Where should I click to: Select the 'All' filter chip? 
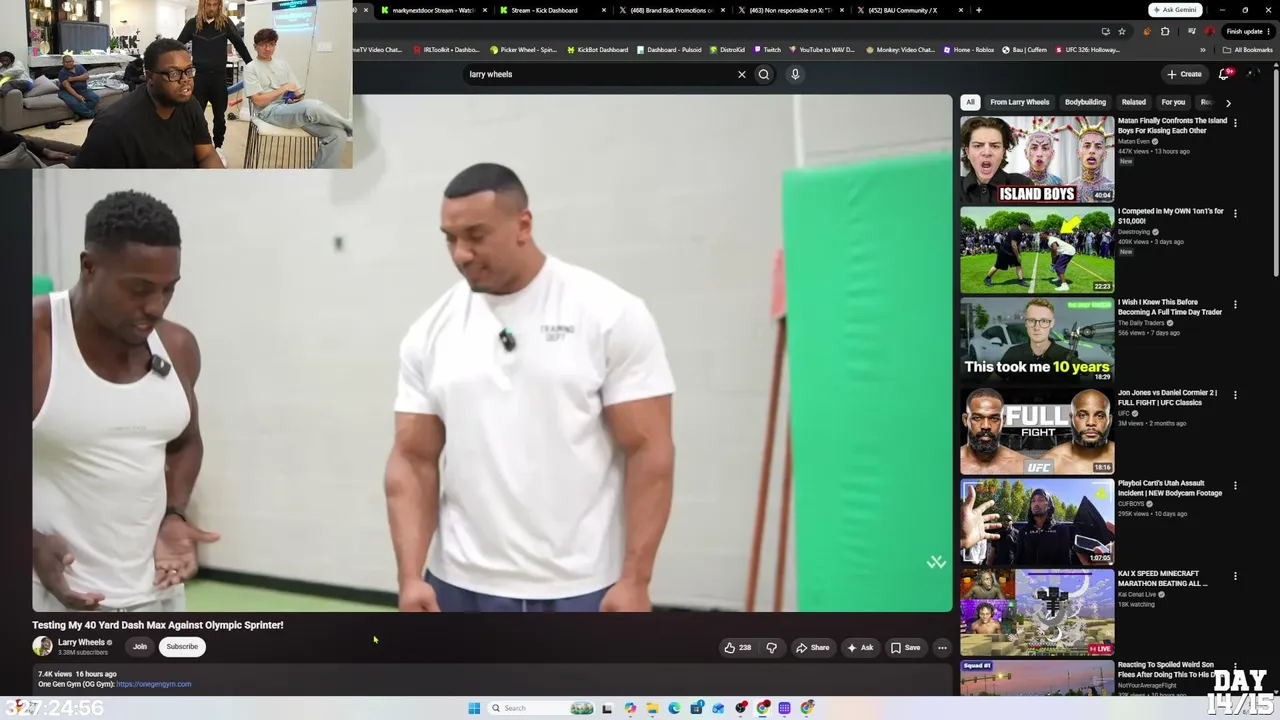[970, 102]
